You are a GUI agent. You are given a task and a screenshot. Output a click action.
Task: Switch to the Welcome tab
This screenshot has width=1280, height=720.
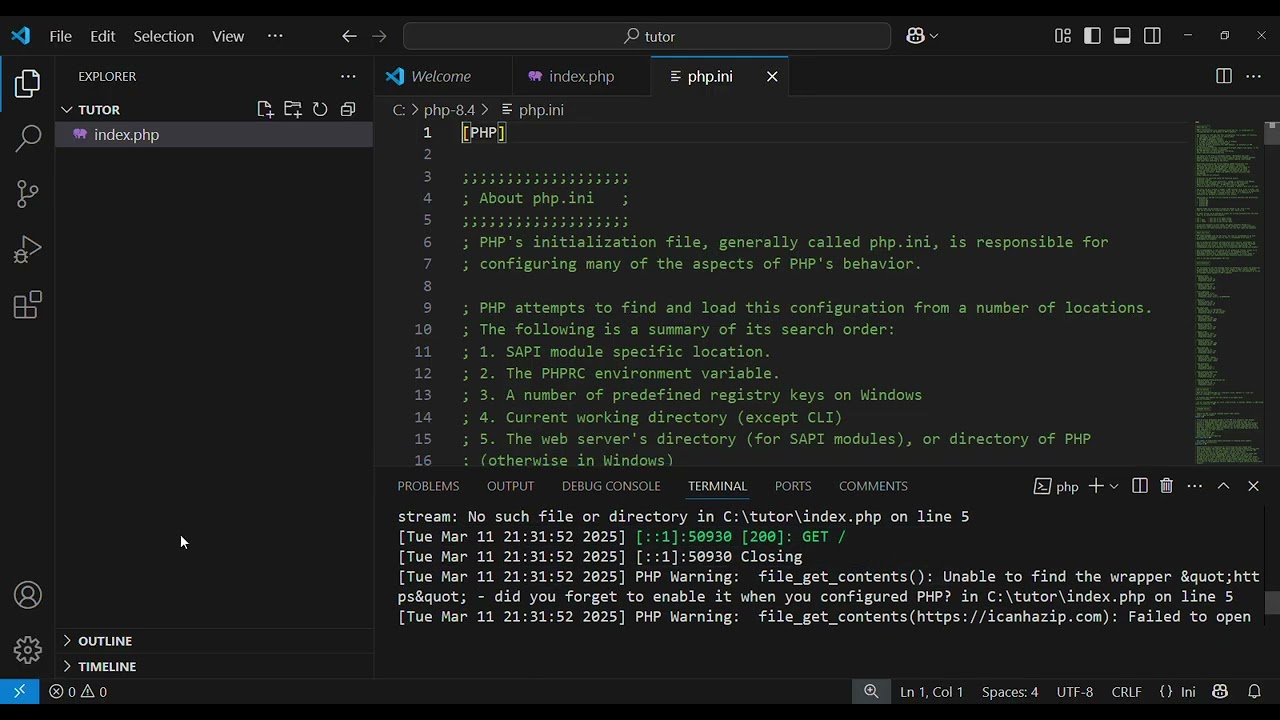441,76
